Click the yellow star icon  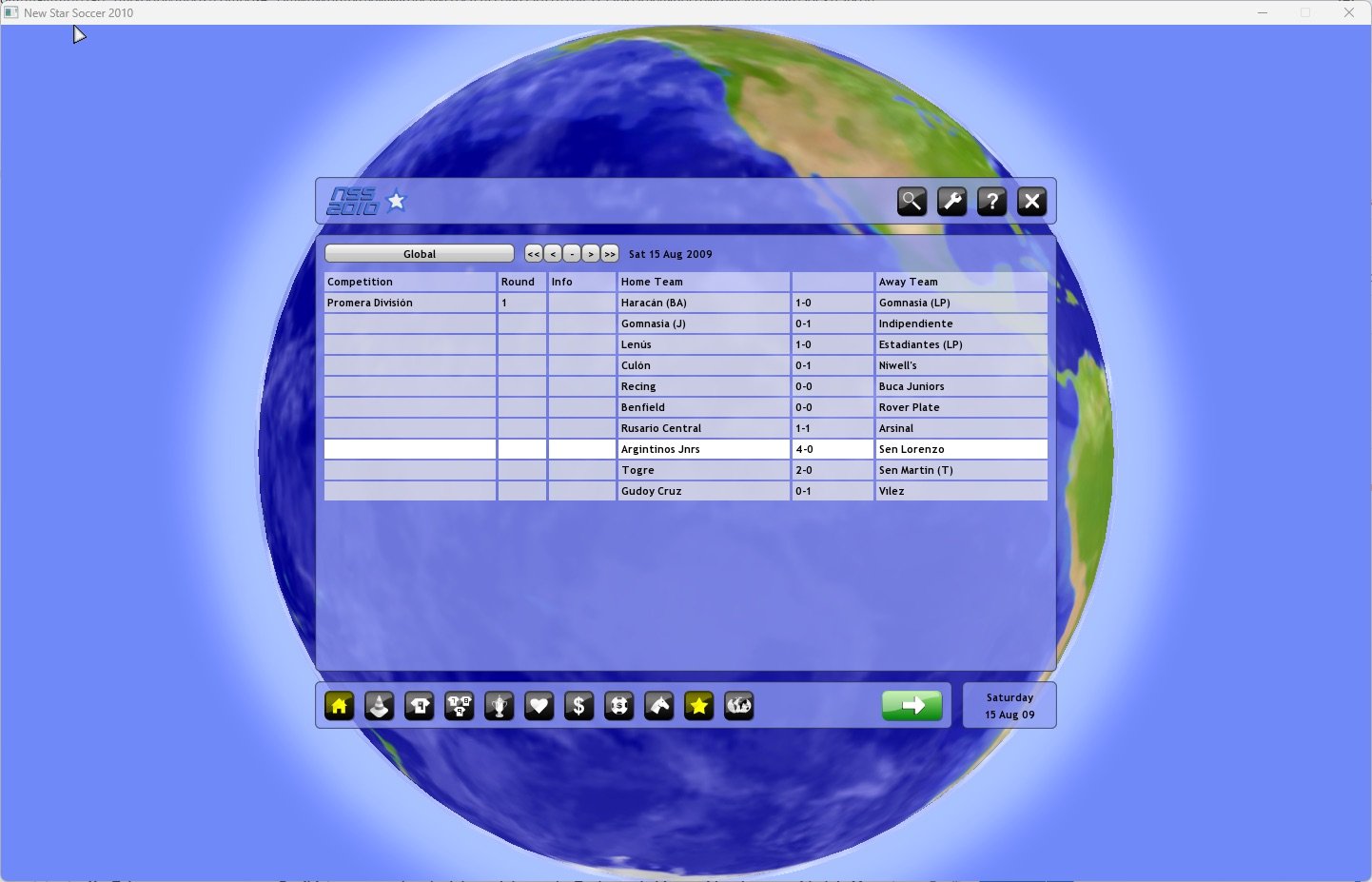tap(699, 706)
